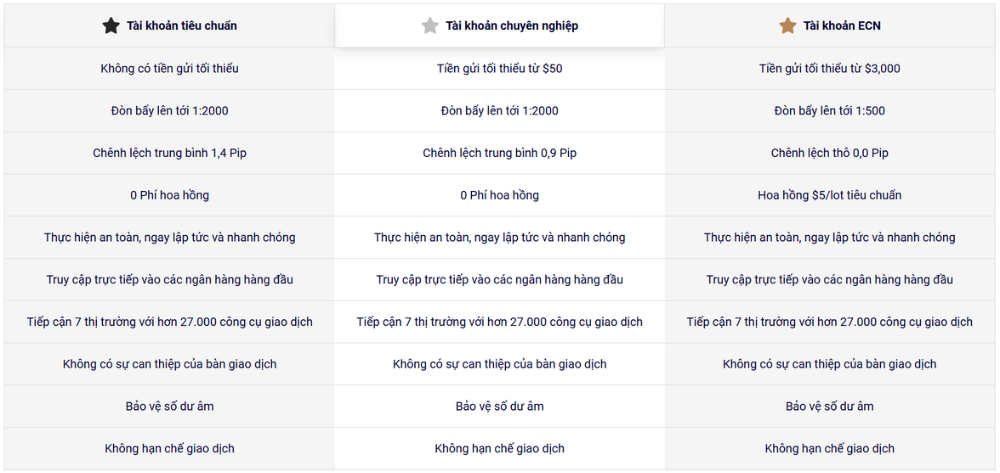1000x473 pixels.
Task: Click 'Tiếp cận 7 thị trường' in Standard column
Action: pyautogui.click(x=170, y=322)
